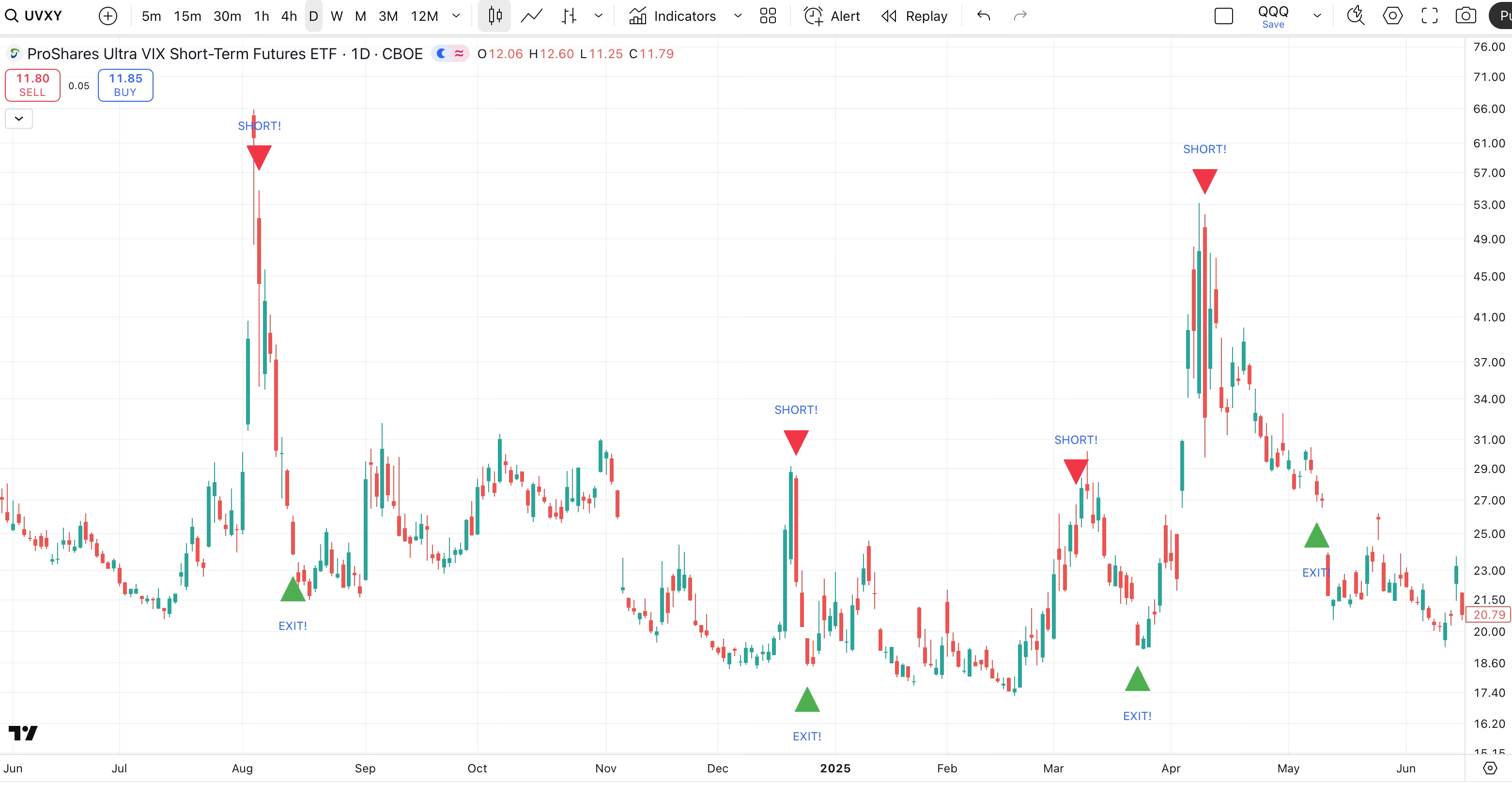Toggle the square layout checkbox button
The width and height of the screenshot is (1512, 785).
click(1223, 16)
